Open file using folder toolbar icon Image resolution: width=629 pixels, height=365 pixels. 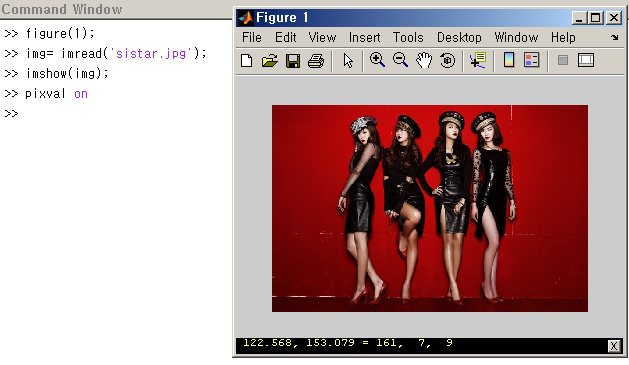click(270, 61)
